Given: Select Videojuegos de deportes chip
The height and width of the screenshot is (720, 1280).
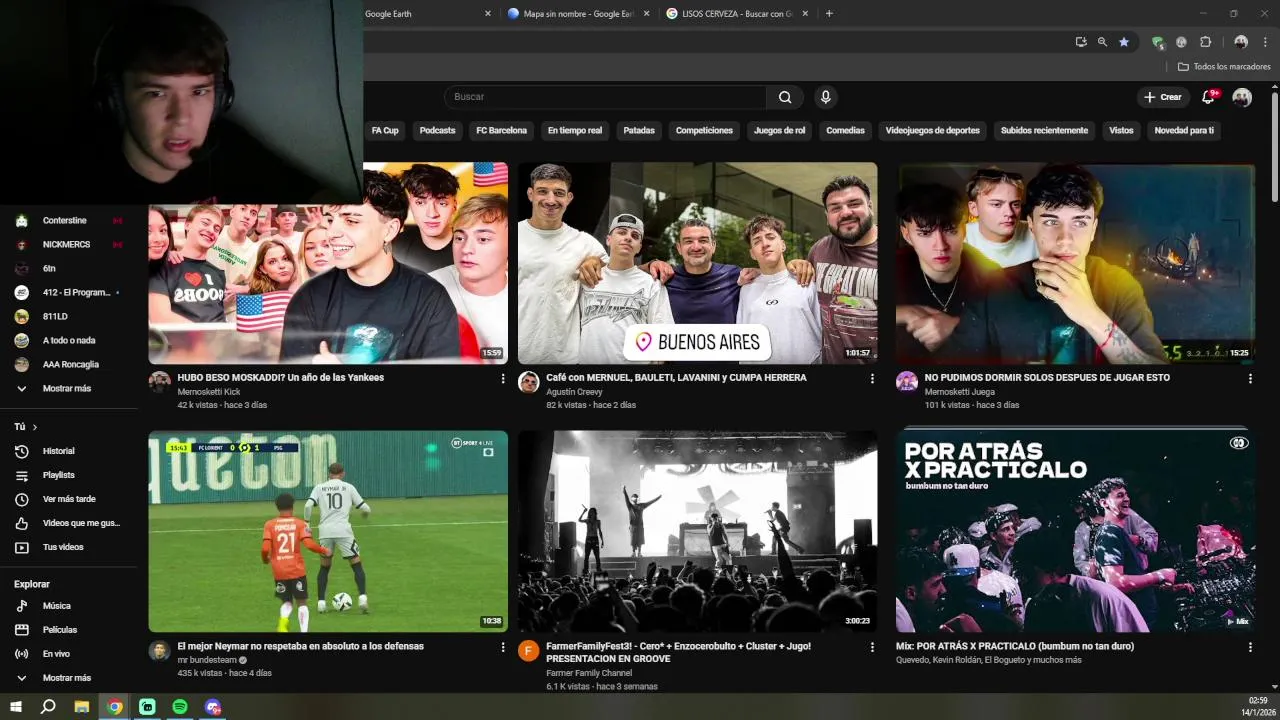Looking at the screenshot, I should (x=933, y=131).
